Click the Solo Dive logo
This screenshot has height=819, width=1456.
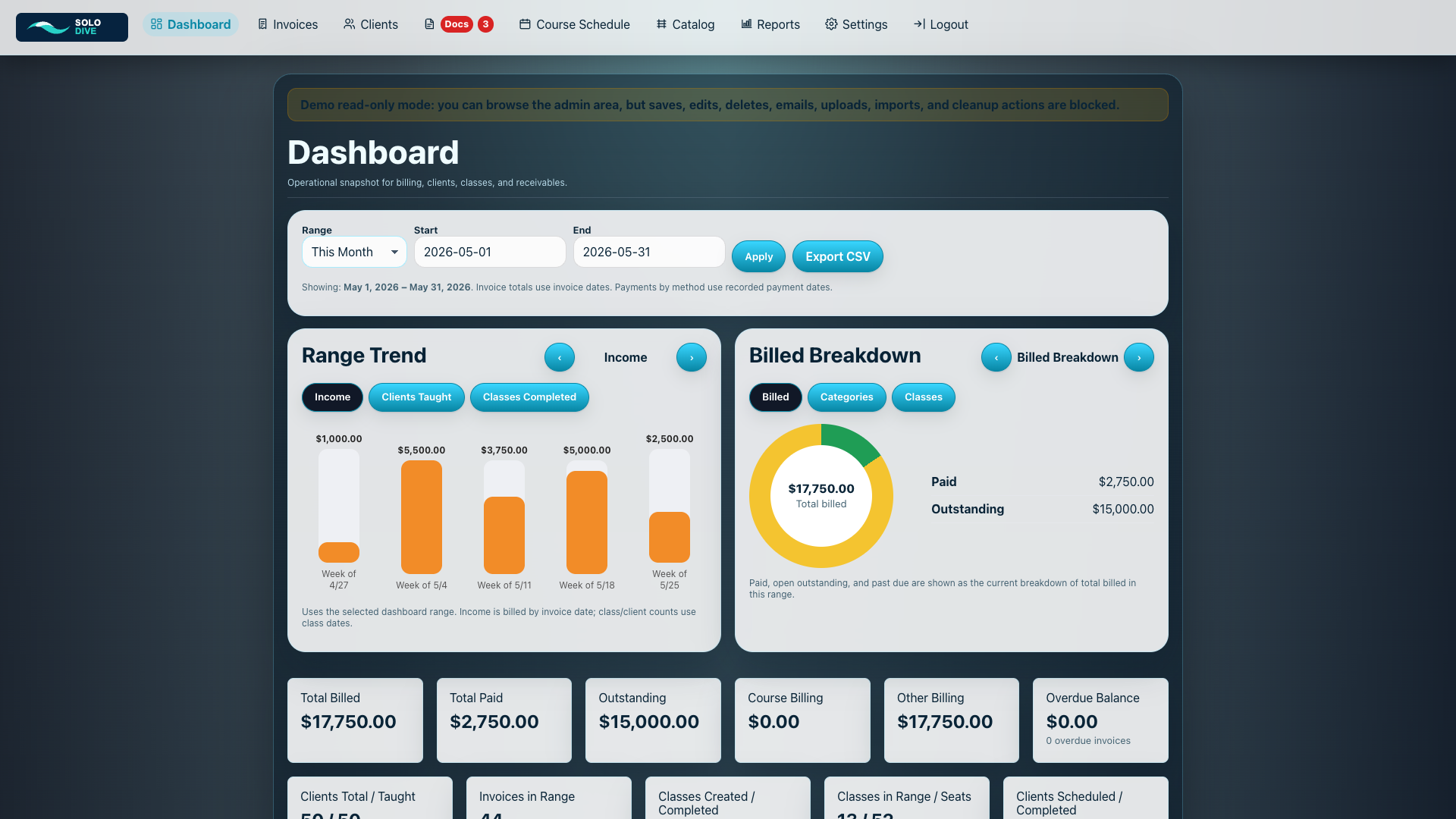pos(72,27)
